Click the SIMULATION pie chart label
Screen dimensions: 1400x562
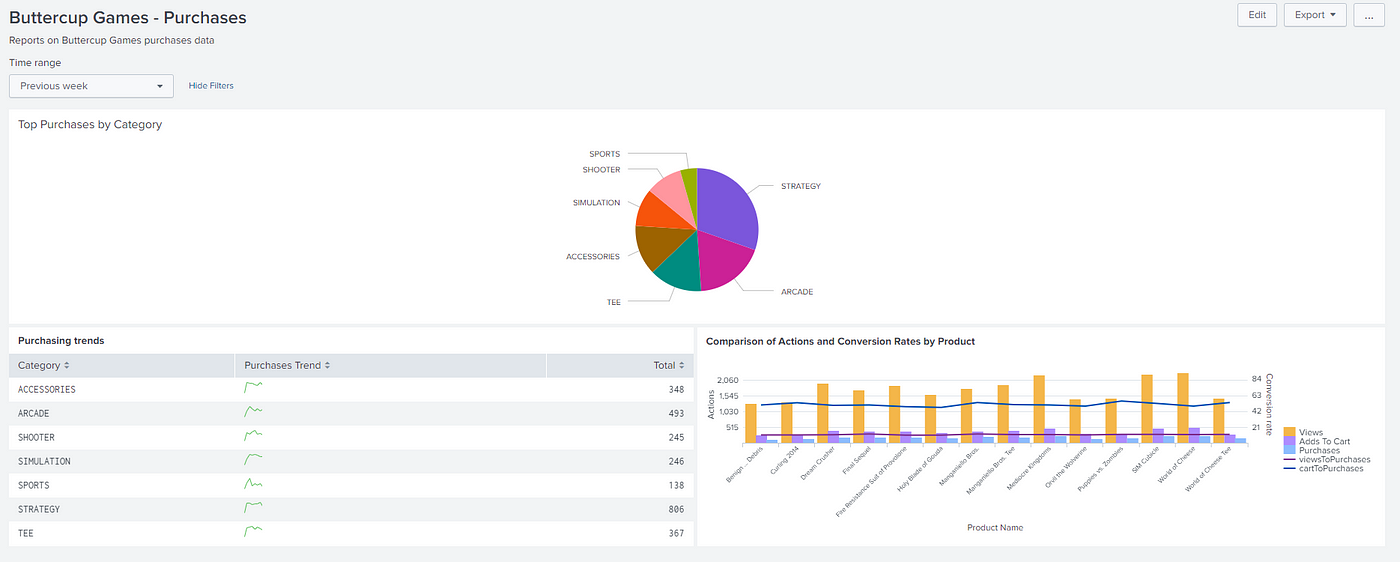[x=596, y=203]
